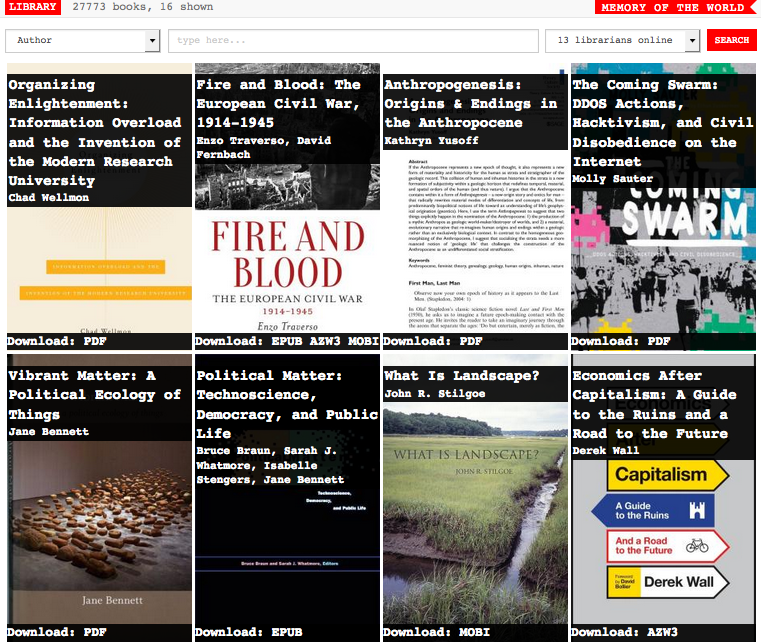Click the Fire and Blood cover image
Image resolution: width=761 pixels, height=642 pixels.
(285, 260)
